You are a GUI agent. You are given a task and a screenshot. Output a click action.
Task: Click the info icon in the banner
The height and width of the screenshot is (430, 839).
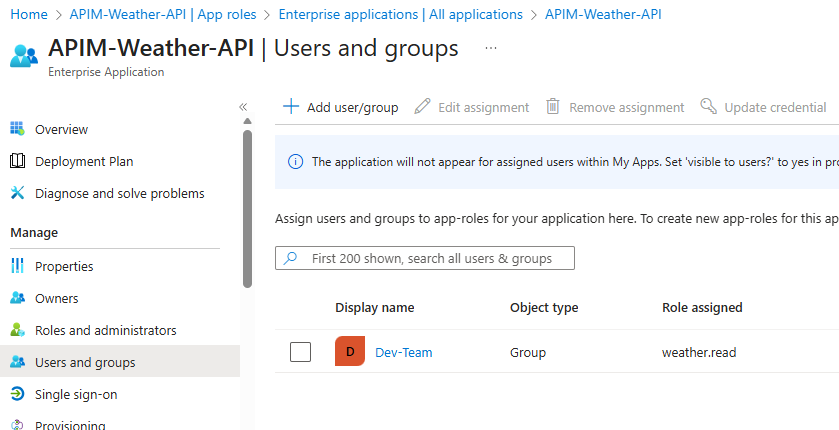coord(295,162)
